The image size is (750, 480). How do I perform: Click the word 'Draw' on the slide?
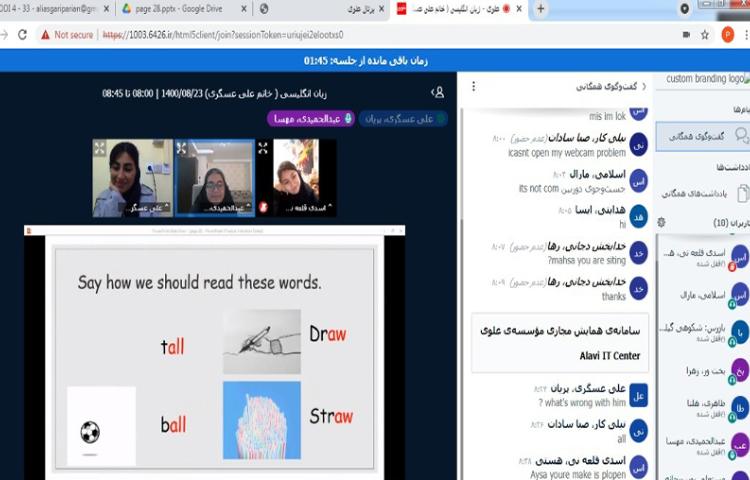[x=328, y=334]
